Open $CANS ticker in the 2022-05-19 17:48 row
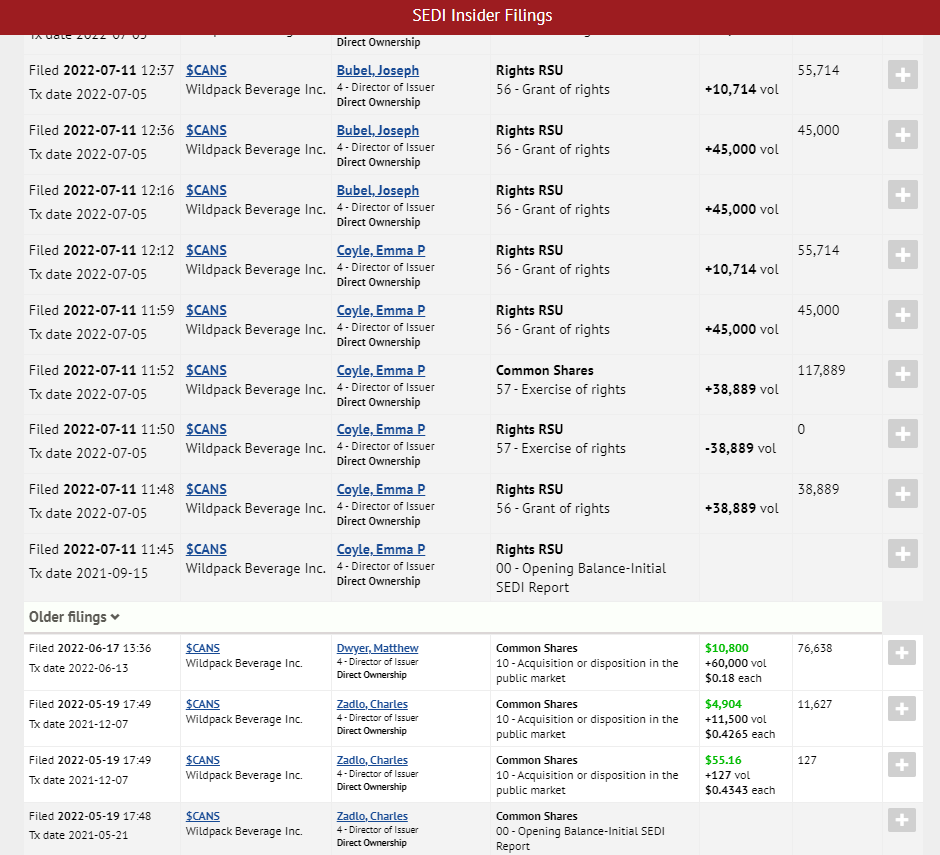 (203, 816)
